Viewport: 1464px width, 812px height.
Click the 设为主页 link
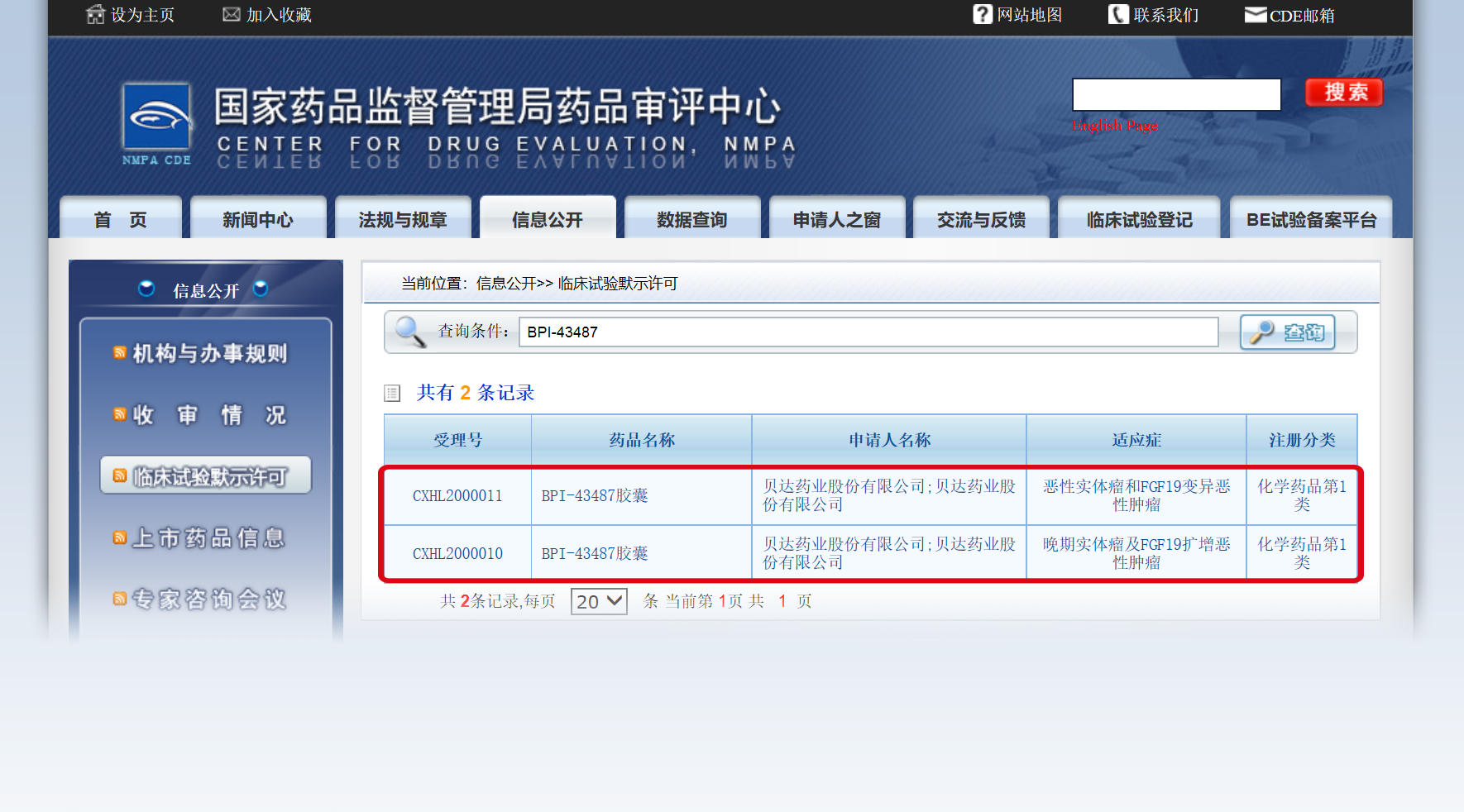pos(142,15)
